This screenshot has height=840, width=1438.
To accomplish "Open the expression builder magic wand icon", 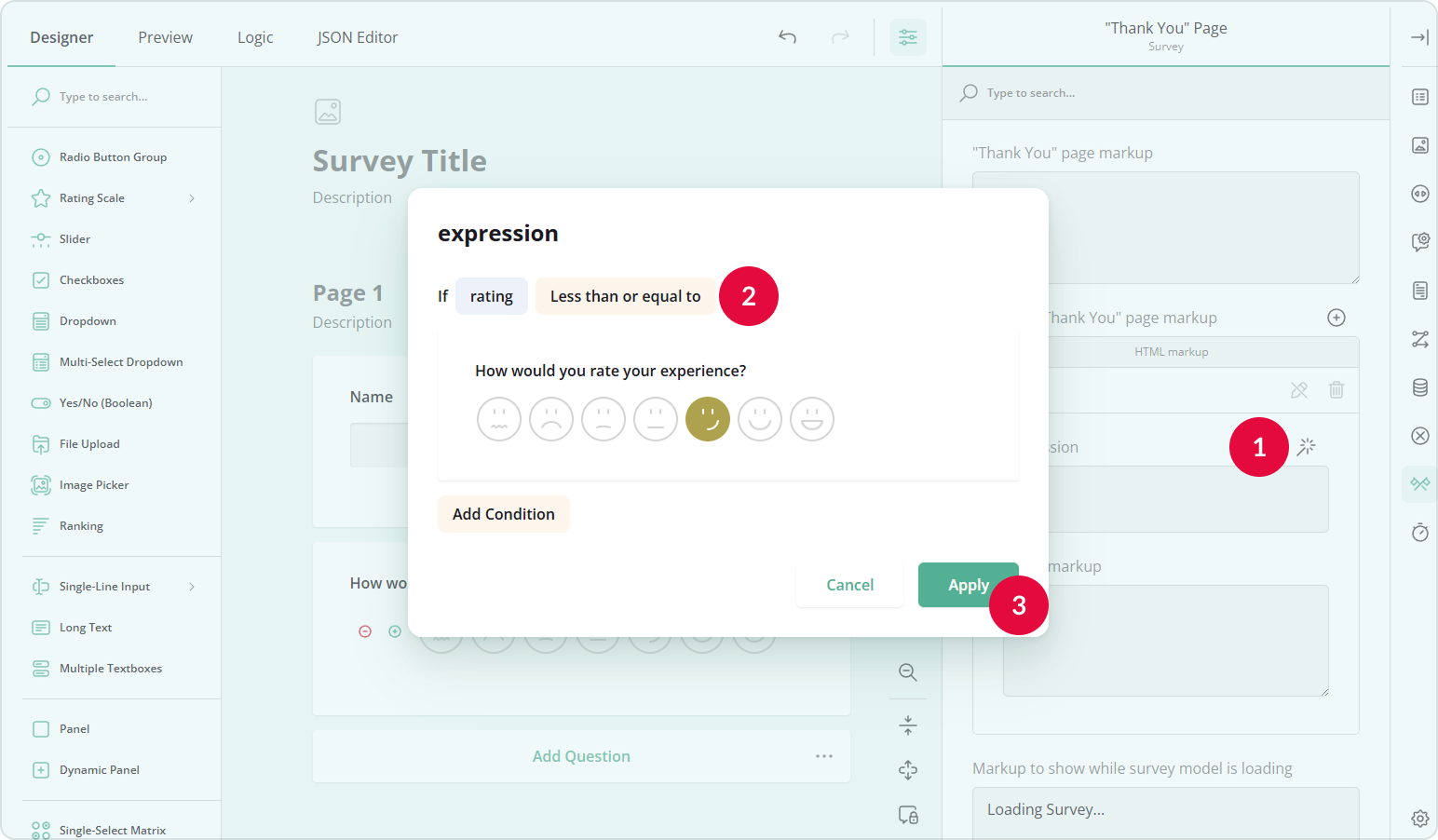I will tap(1307, 446).
